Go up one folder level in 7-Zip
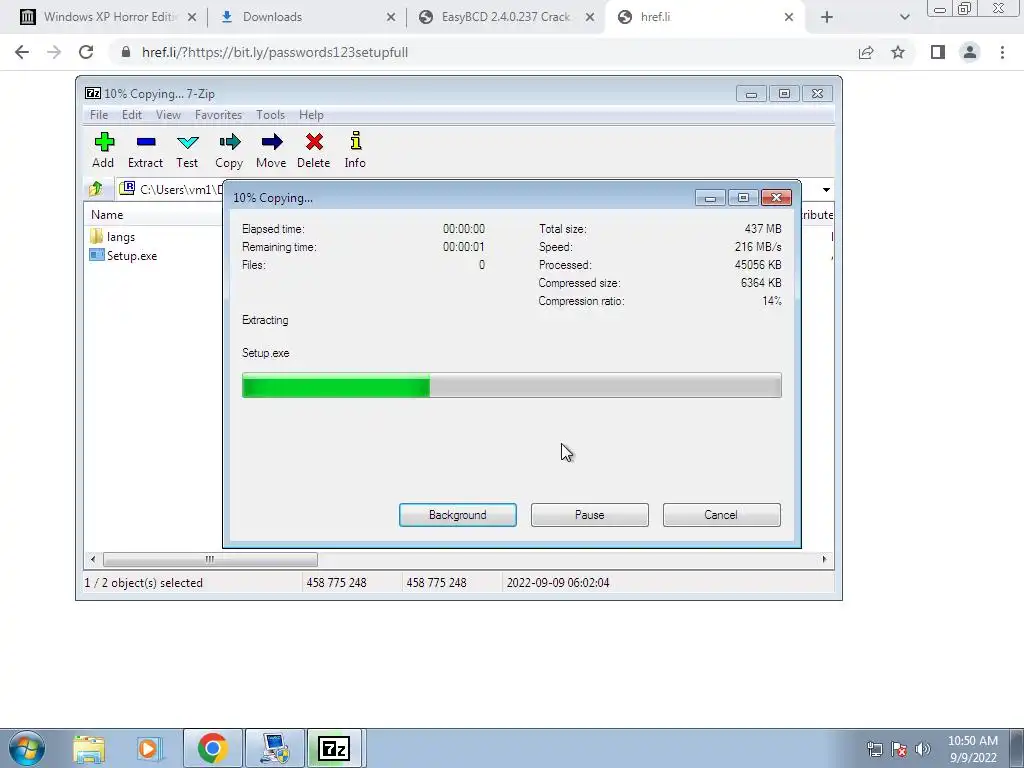The height and width of the screenshot is (768, 1024). (96, 189)
